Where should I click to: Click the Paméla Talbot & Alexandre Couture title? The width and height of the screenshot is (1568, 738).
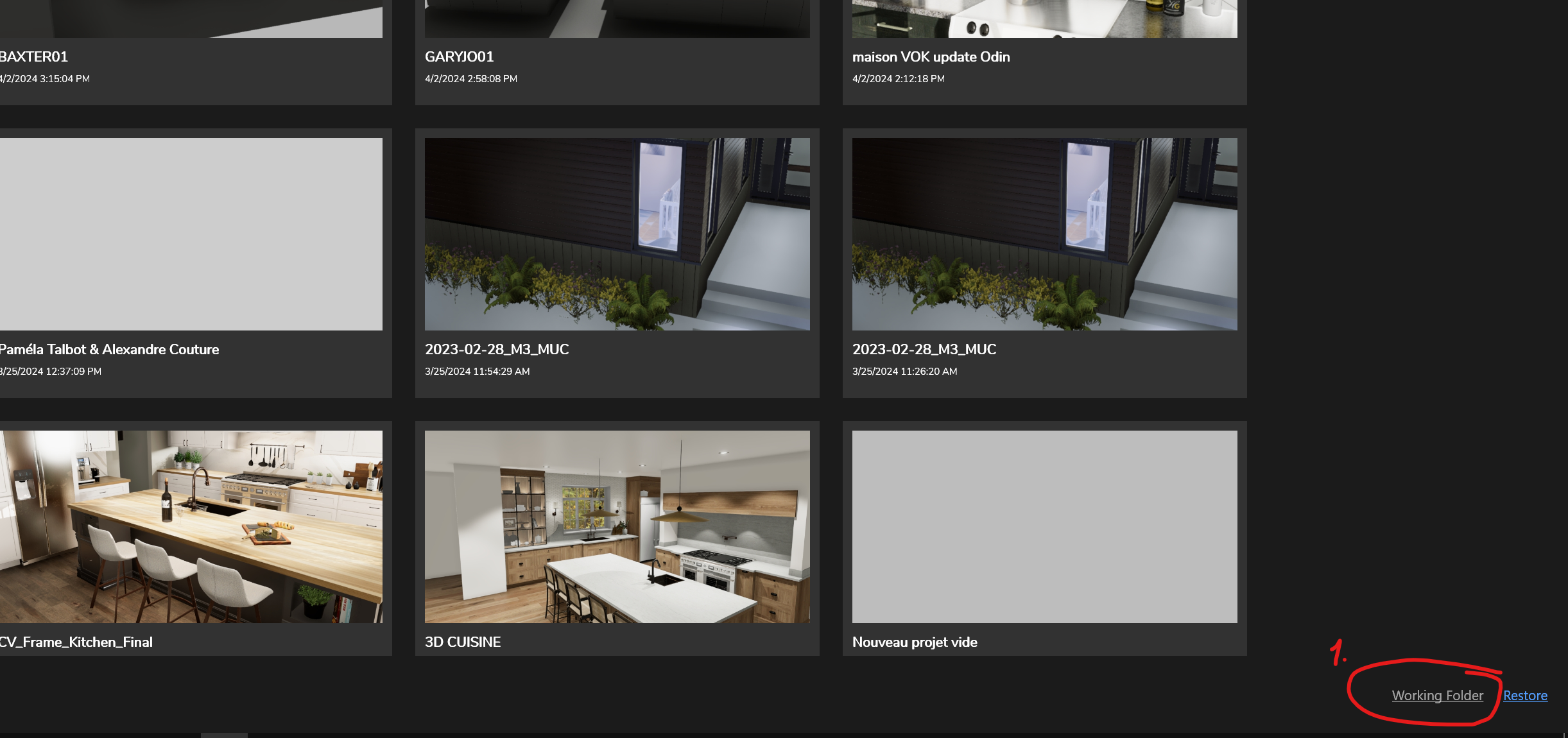pos(109,349)
